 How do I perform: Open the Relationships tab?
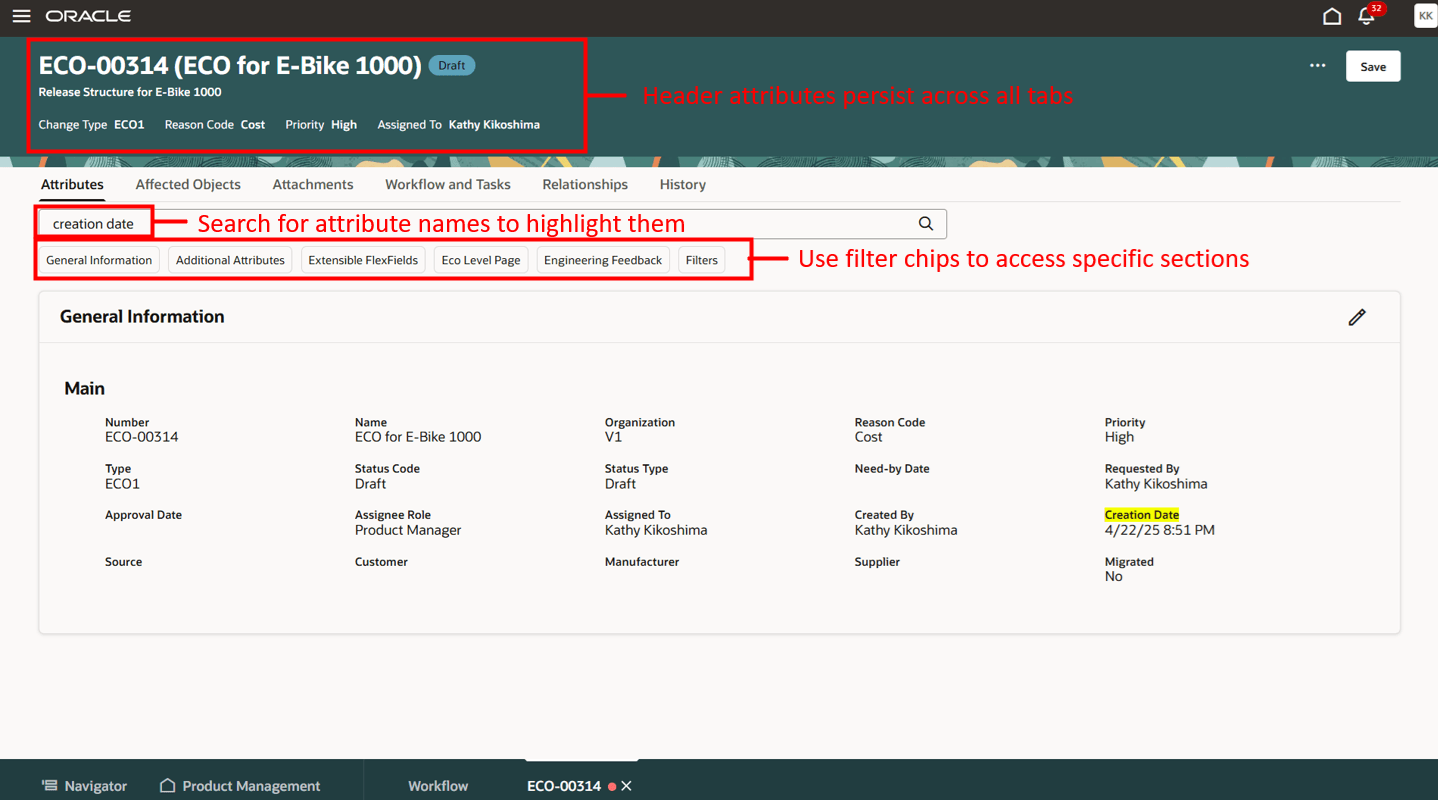tap(585, 185)
